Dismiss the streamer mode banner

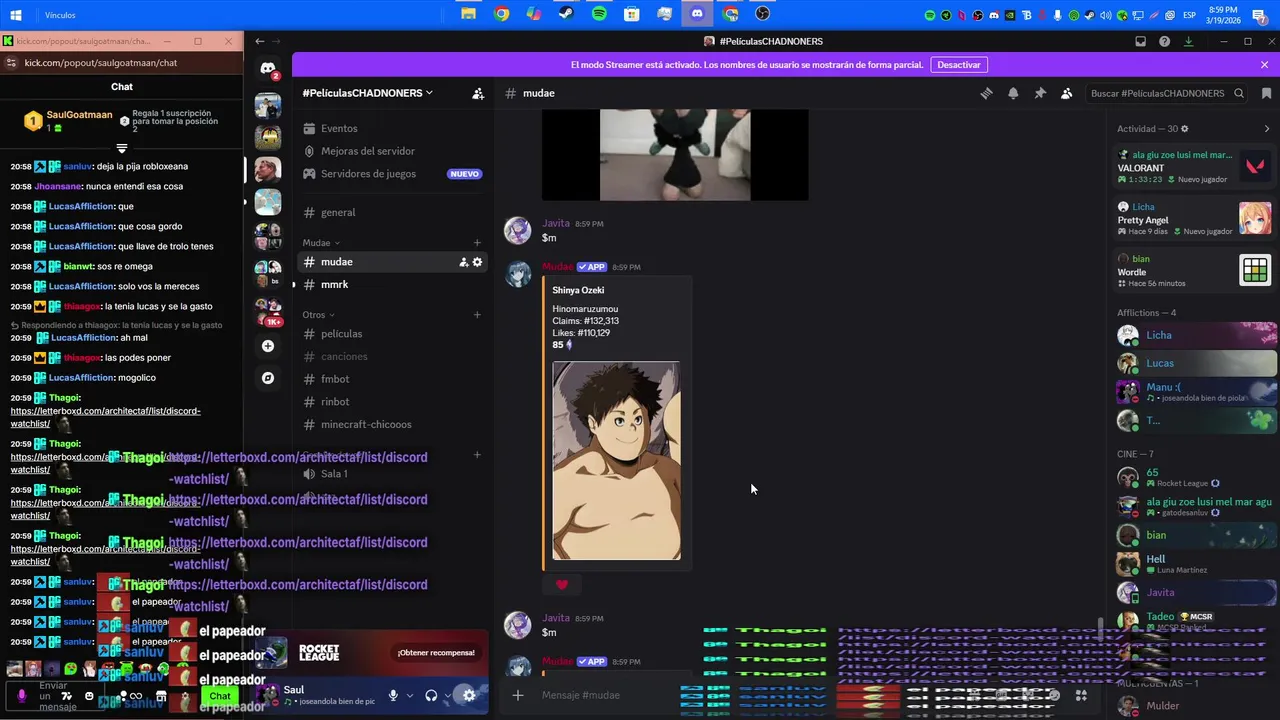coord(1264,65)
